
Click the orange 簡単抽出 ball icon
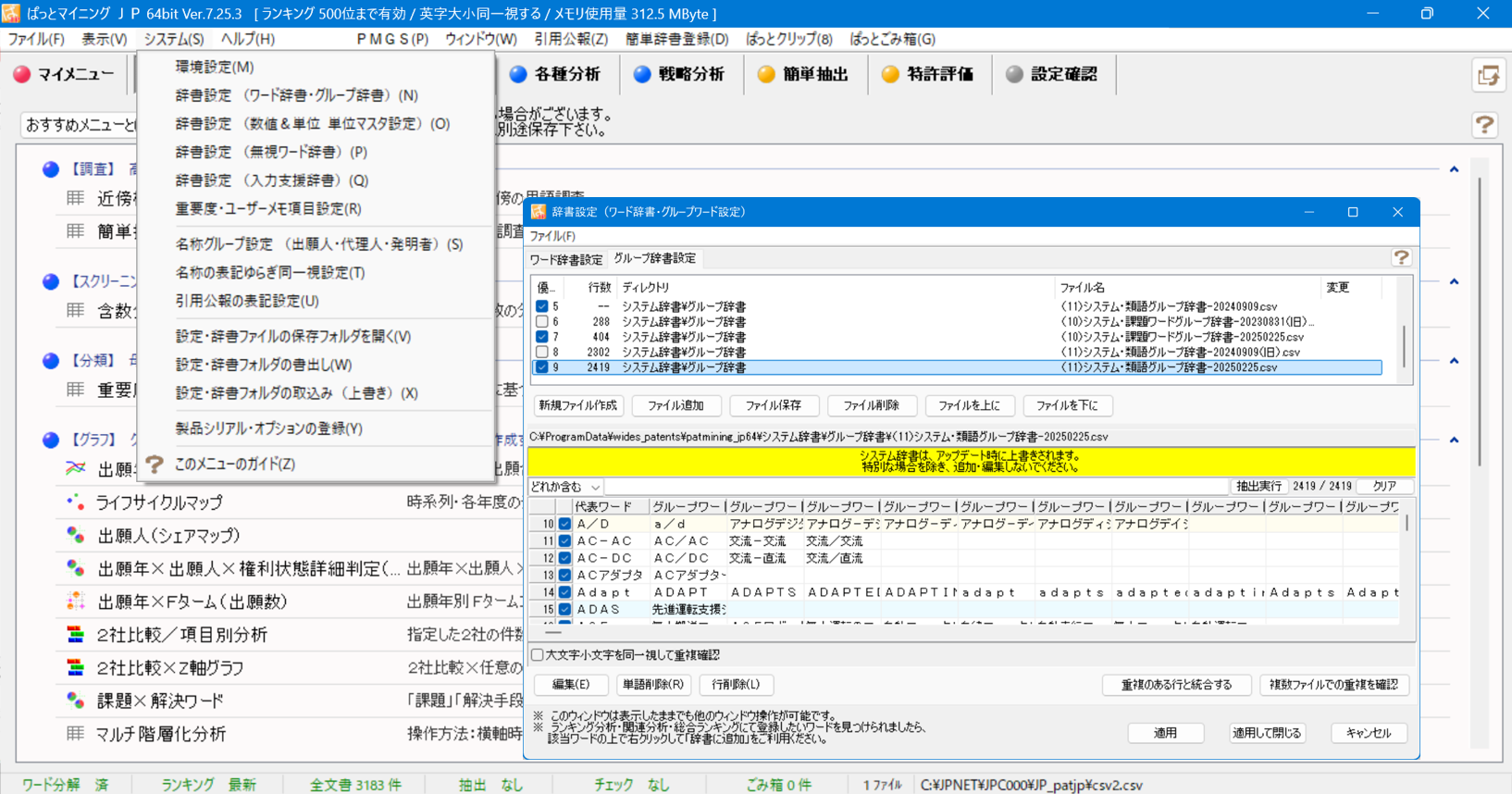[766, 74]
